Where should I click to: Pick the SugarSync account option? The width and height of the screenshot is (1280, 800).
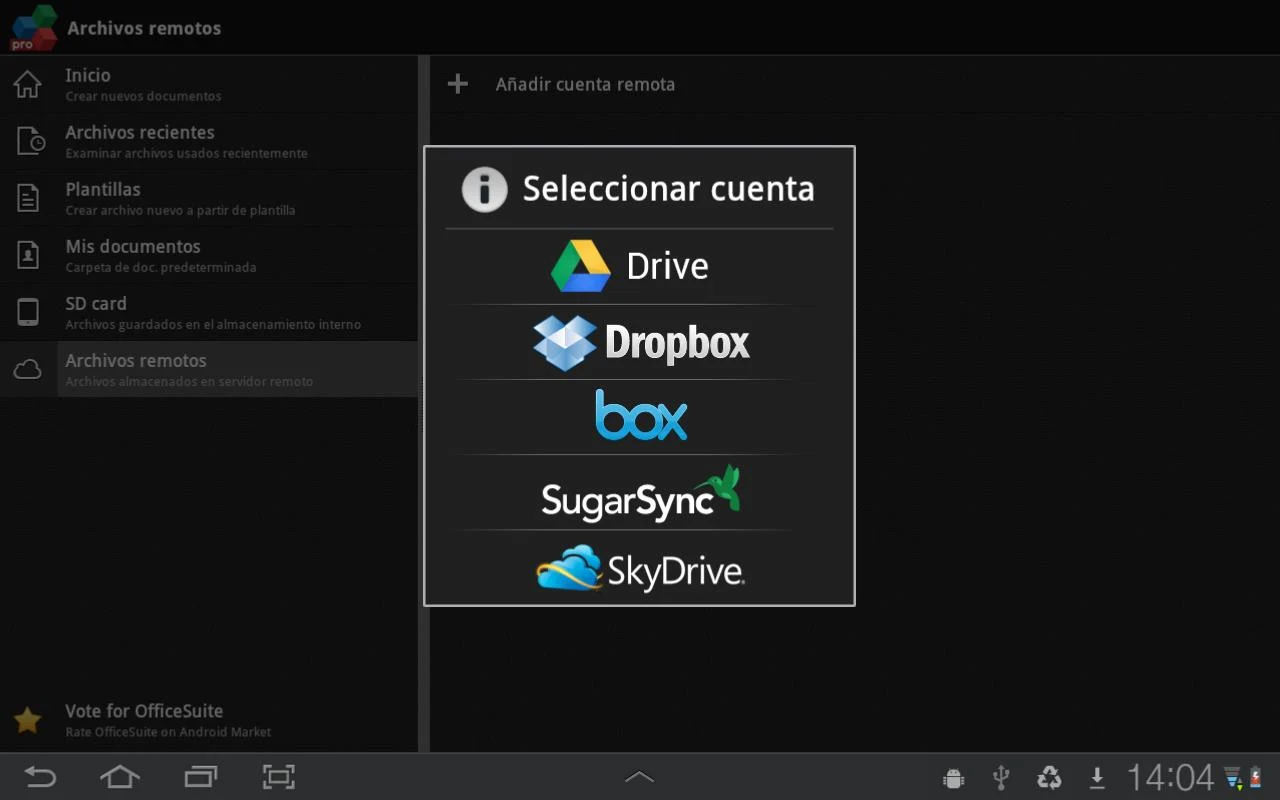[639, 492]
